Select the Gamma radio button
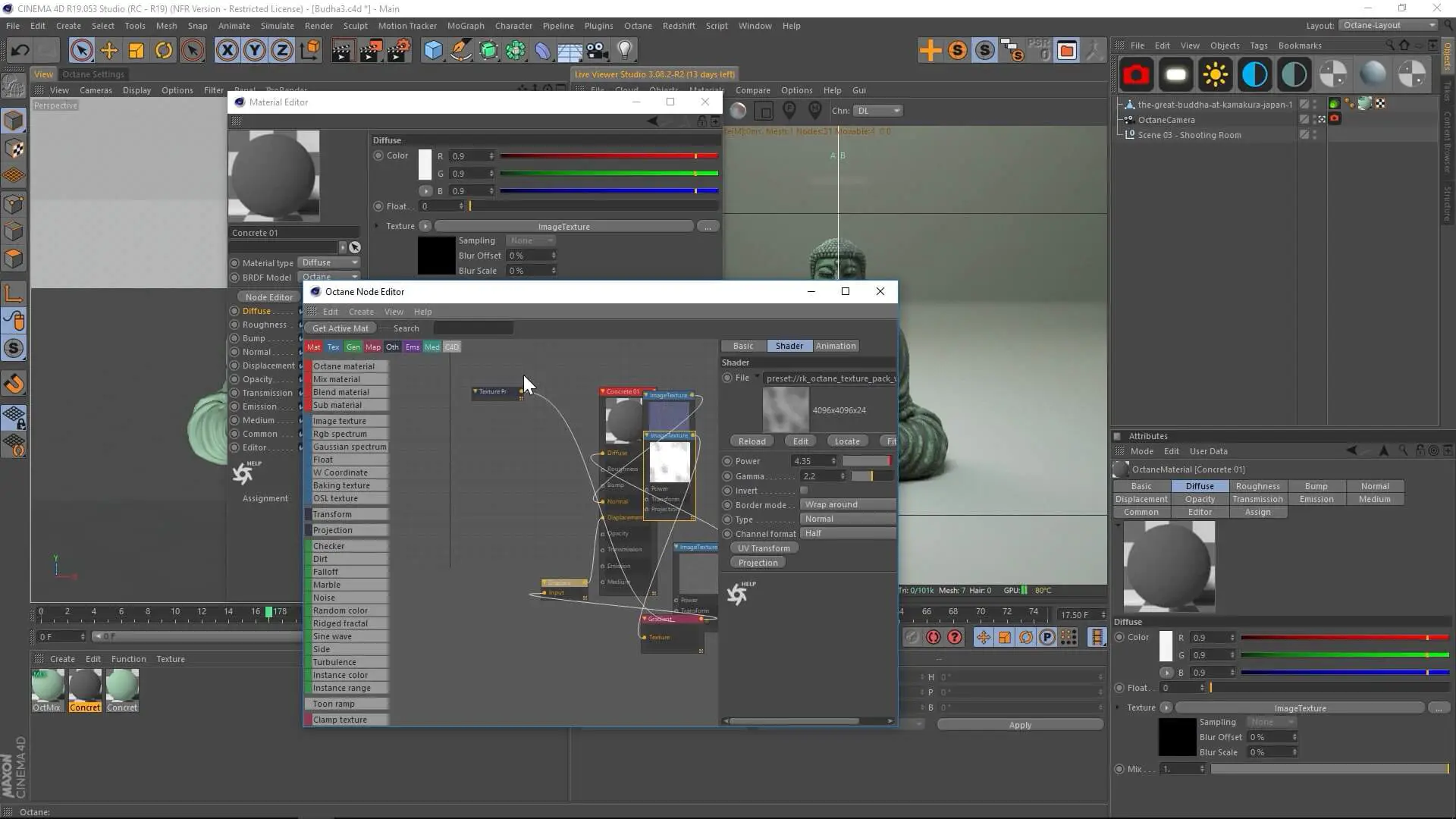The width and height of the screenshot is (1456, 819). tap(727, 476)
